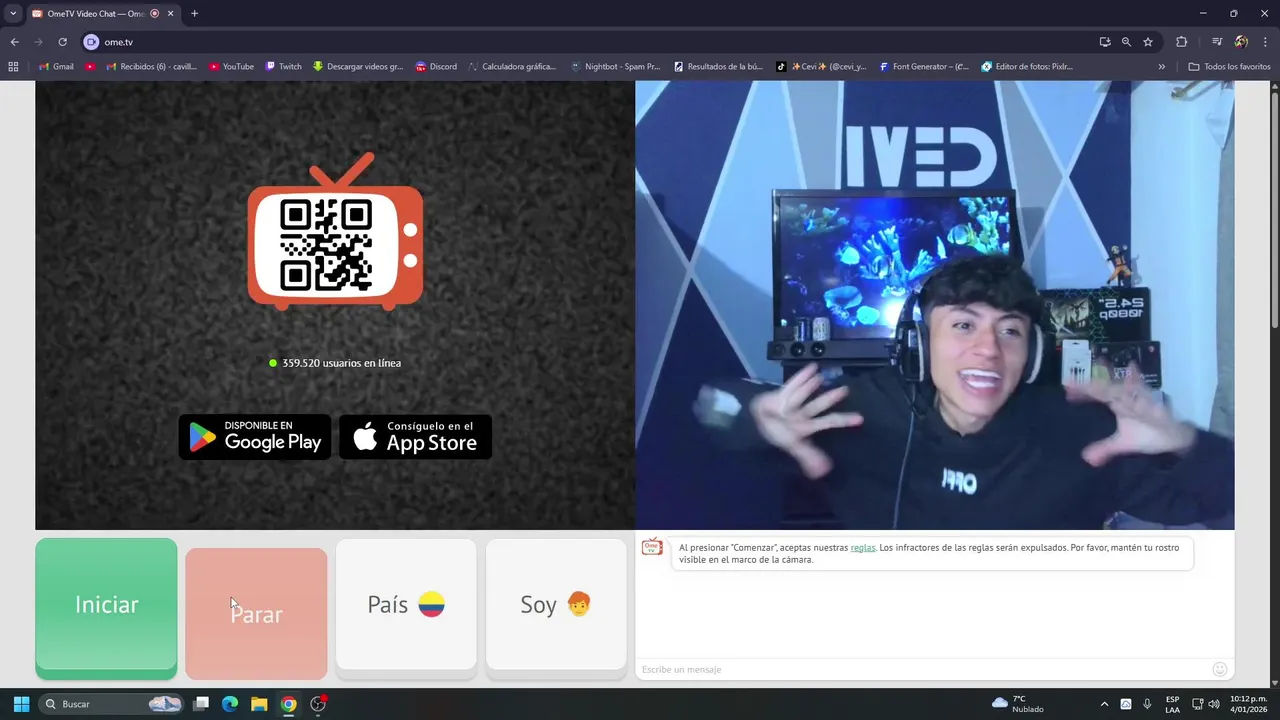1280x720 pixels.
Task: Open the Editor de fotos Pixlr bookmark
Action: 1027,67
